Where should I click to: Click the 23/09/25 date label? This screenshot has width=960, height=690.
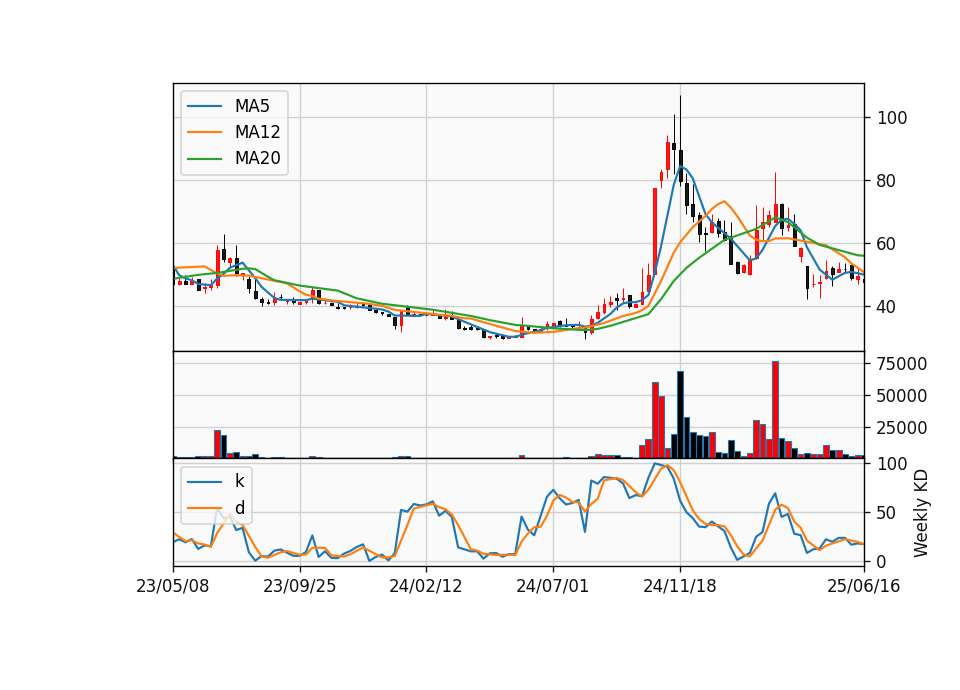[x=299, y=586]
